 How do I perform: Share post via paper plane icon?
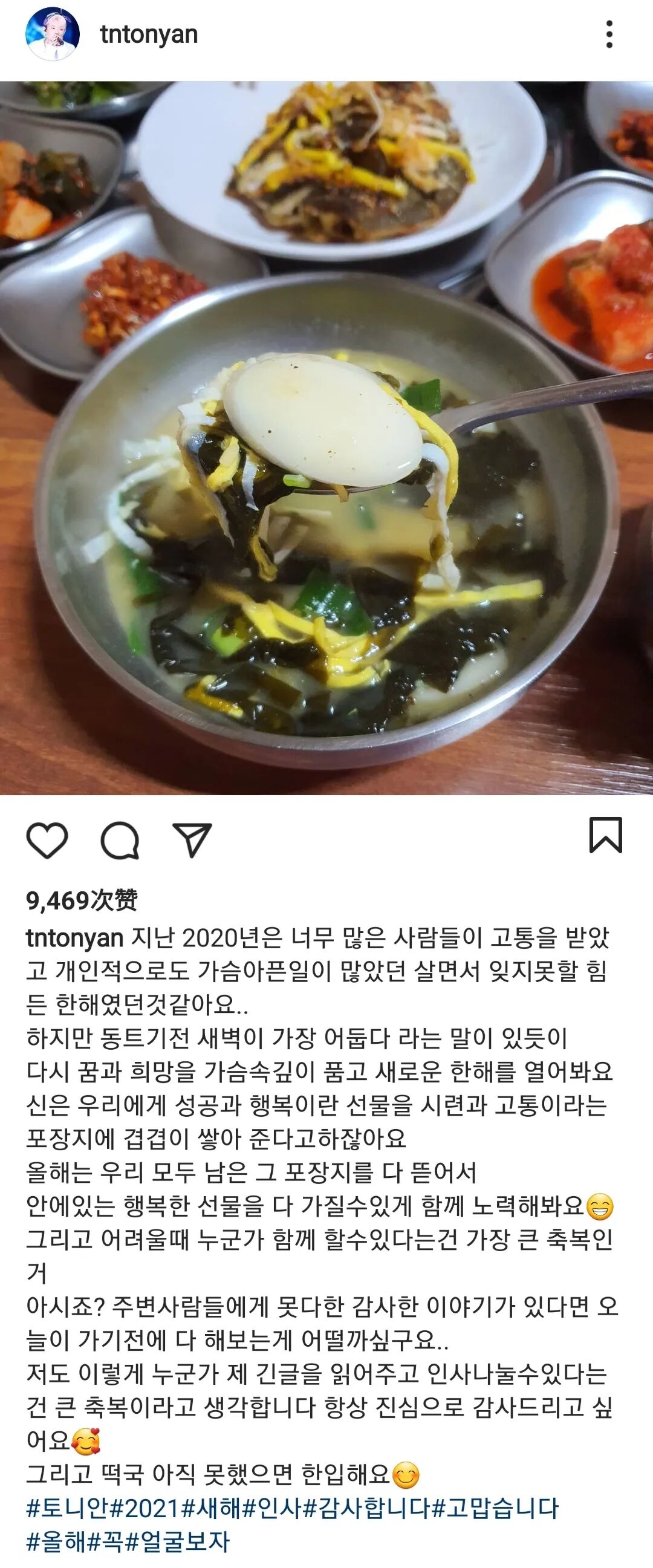coord(192,840)
